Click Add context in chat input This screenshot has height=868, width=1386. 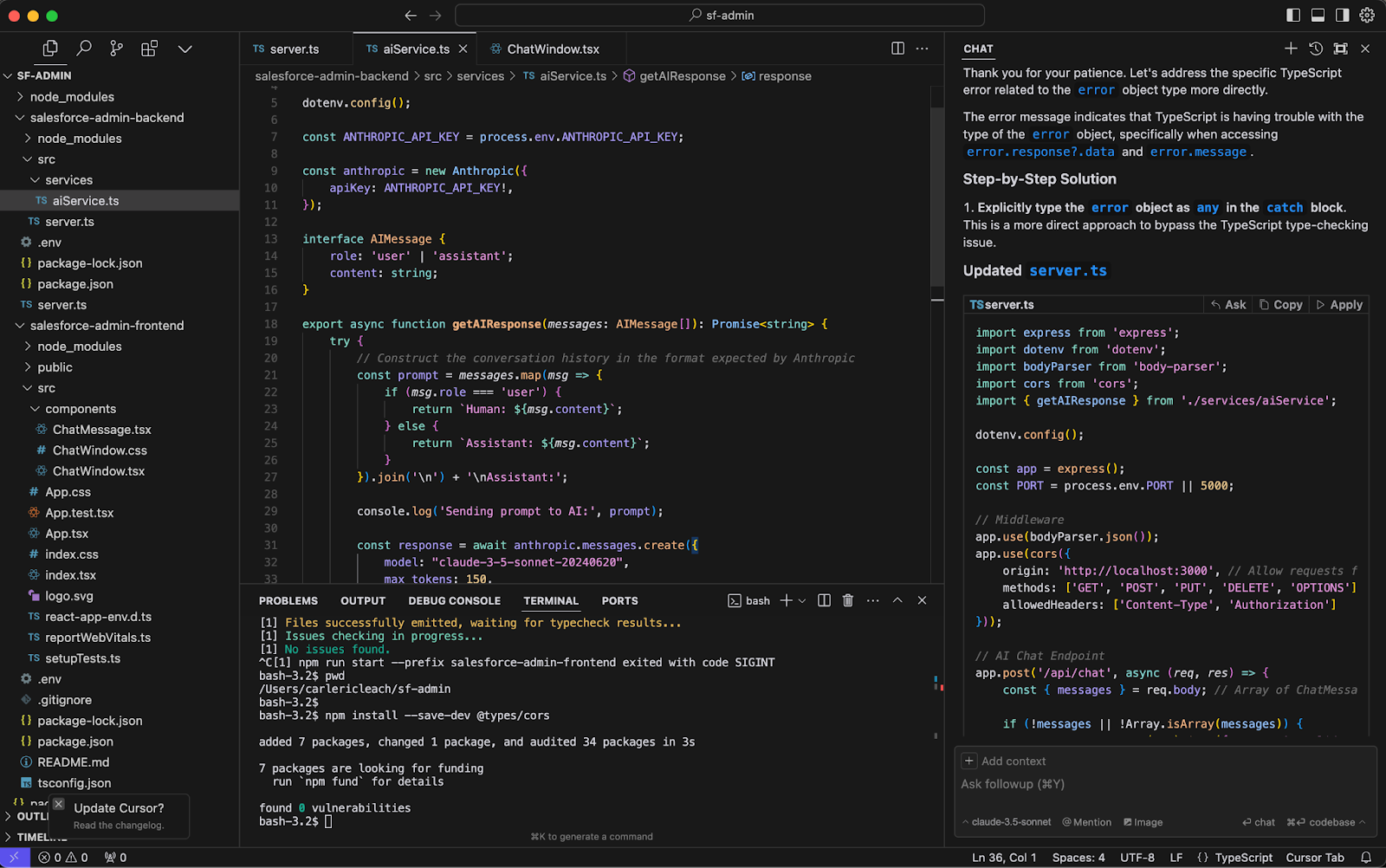tap(1005, 761)
